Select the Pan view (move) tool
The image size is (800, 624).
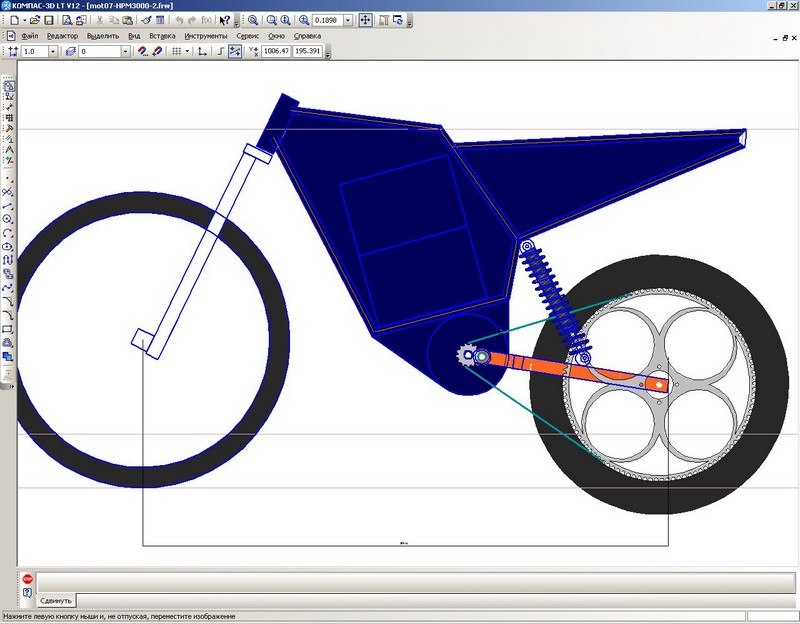click(x=365, y=20)
